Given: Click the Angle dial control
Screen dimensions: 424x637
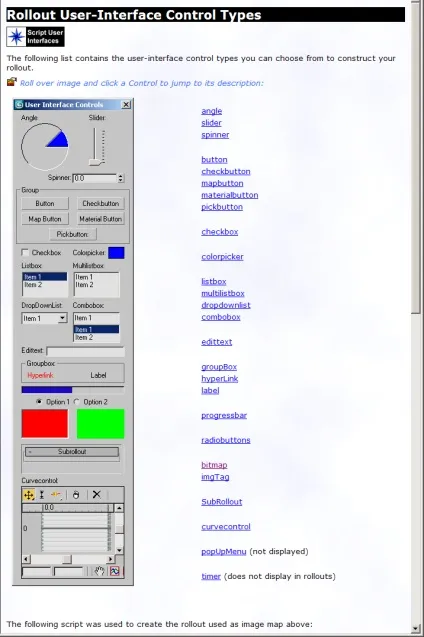Looking at the screenshot, I should 45,147.
